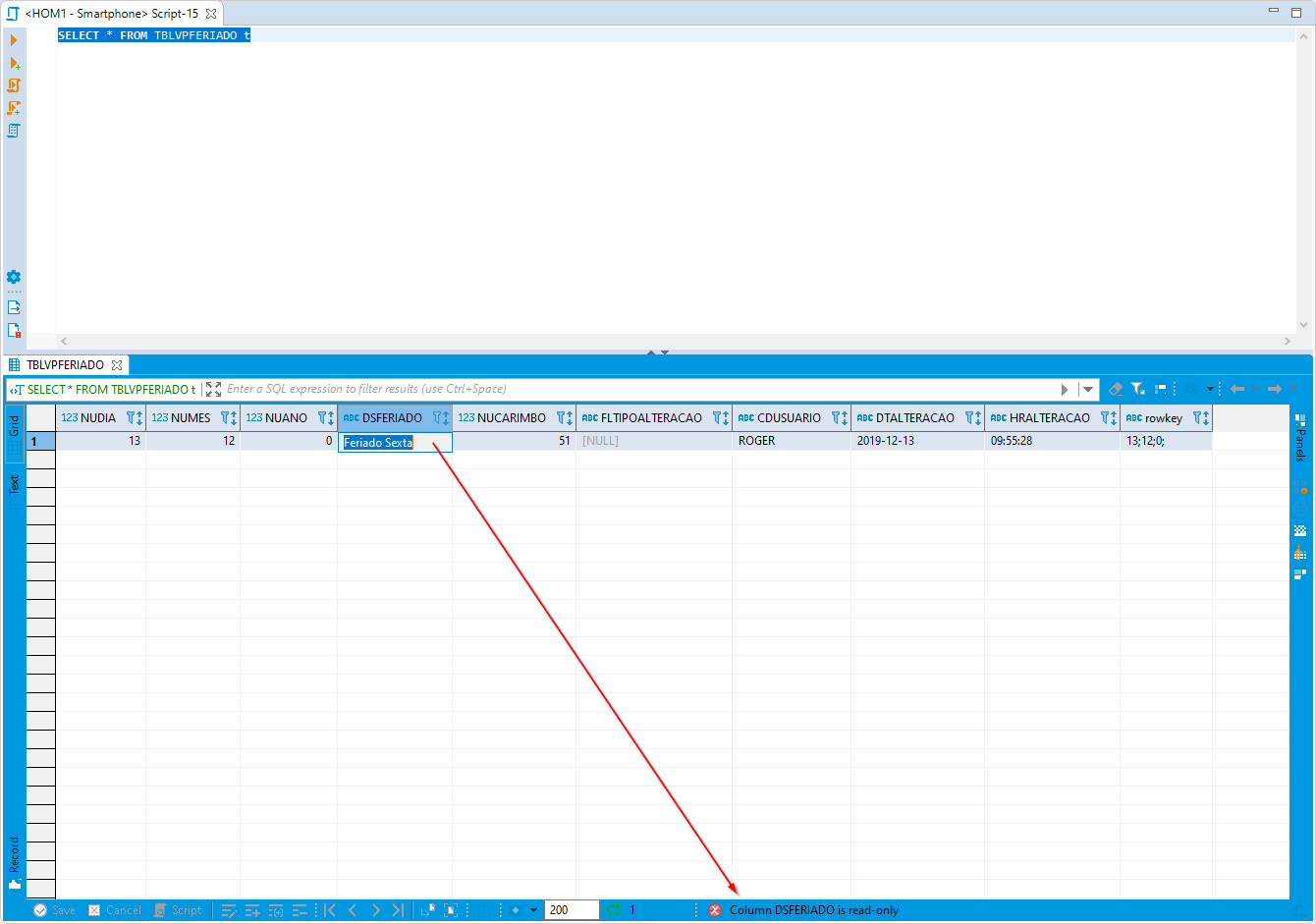This screenshot has height=924, width=1316.
Task: Click the grid export icon in the bottom toolbar
Action: tap(427, 910)
